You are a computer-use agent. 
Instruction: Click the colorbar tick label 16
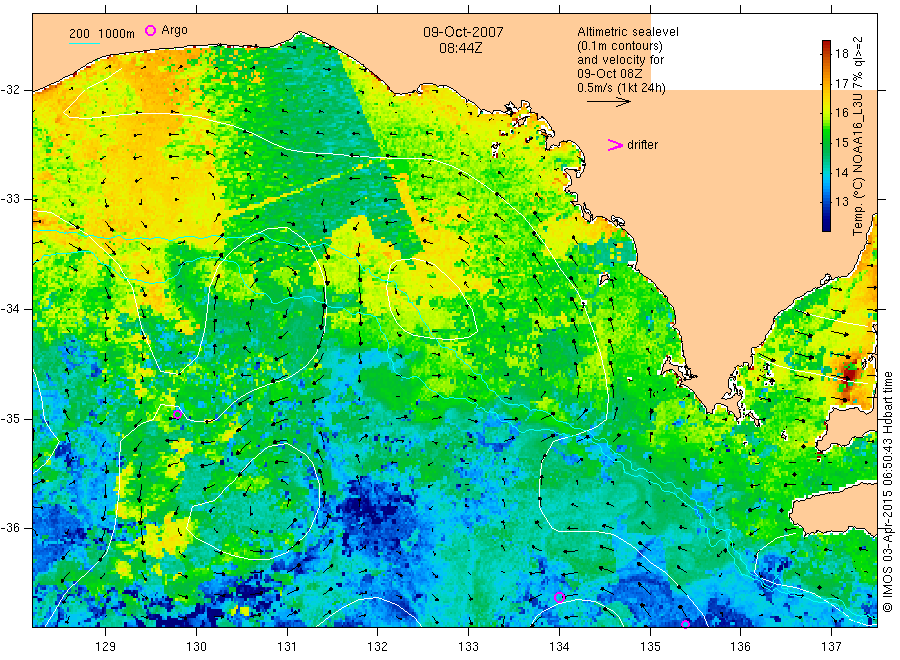(x=841, y=112)
